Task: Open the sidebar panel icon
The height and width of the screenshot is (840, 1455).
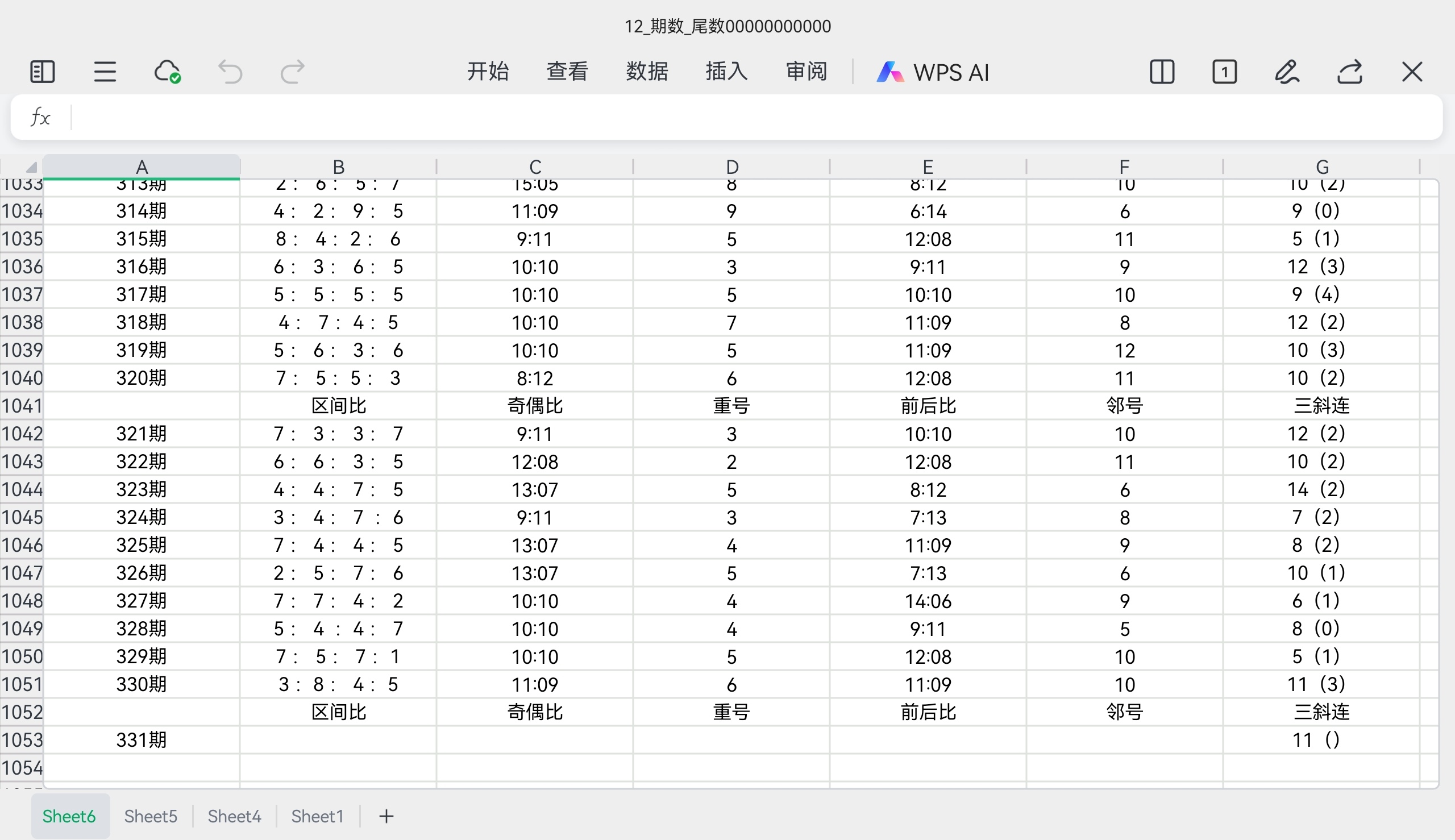Action: click(42, 72)
